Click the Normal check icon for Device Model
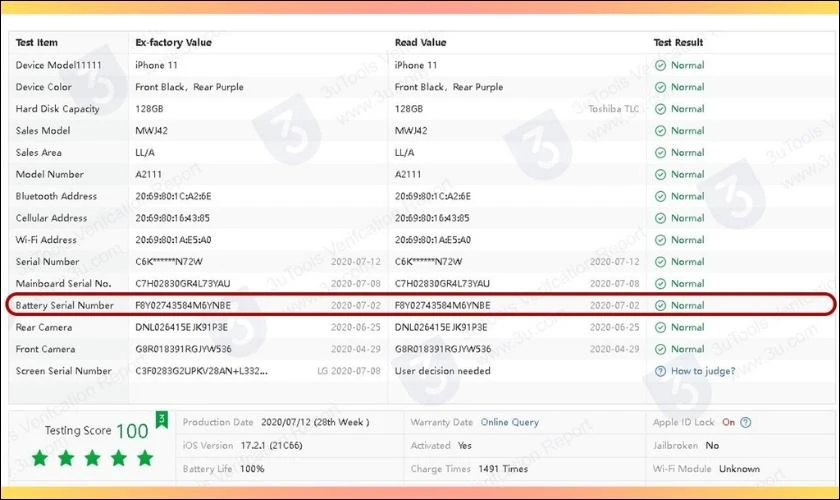 (x=660, y=65)
